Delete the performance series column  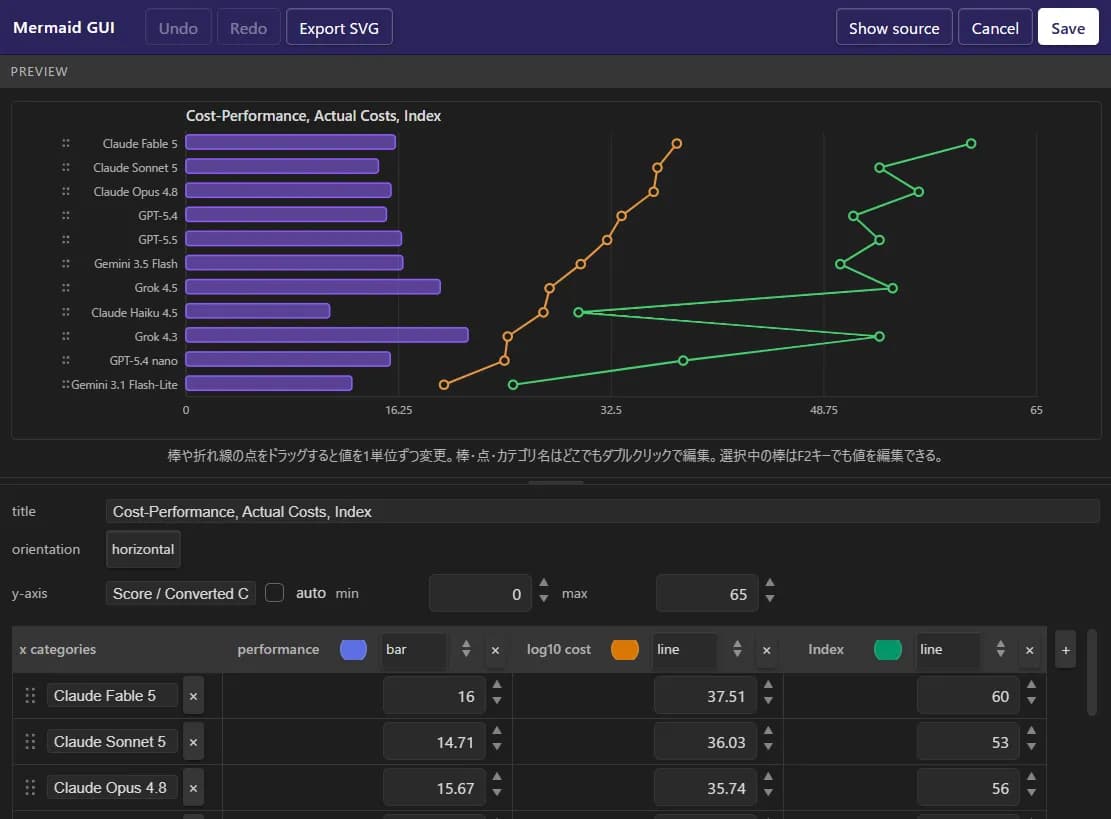point(495,650)
